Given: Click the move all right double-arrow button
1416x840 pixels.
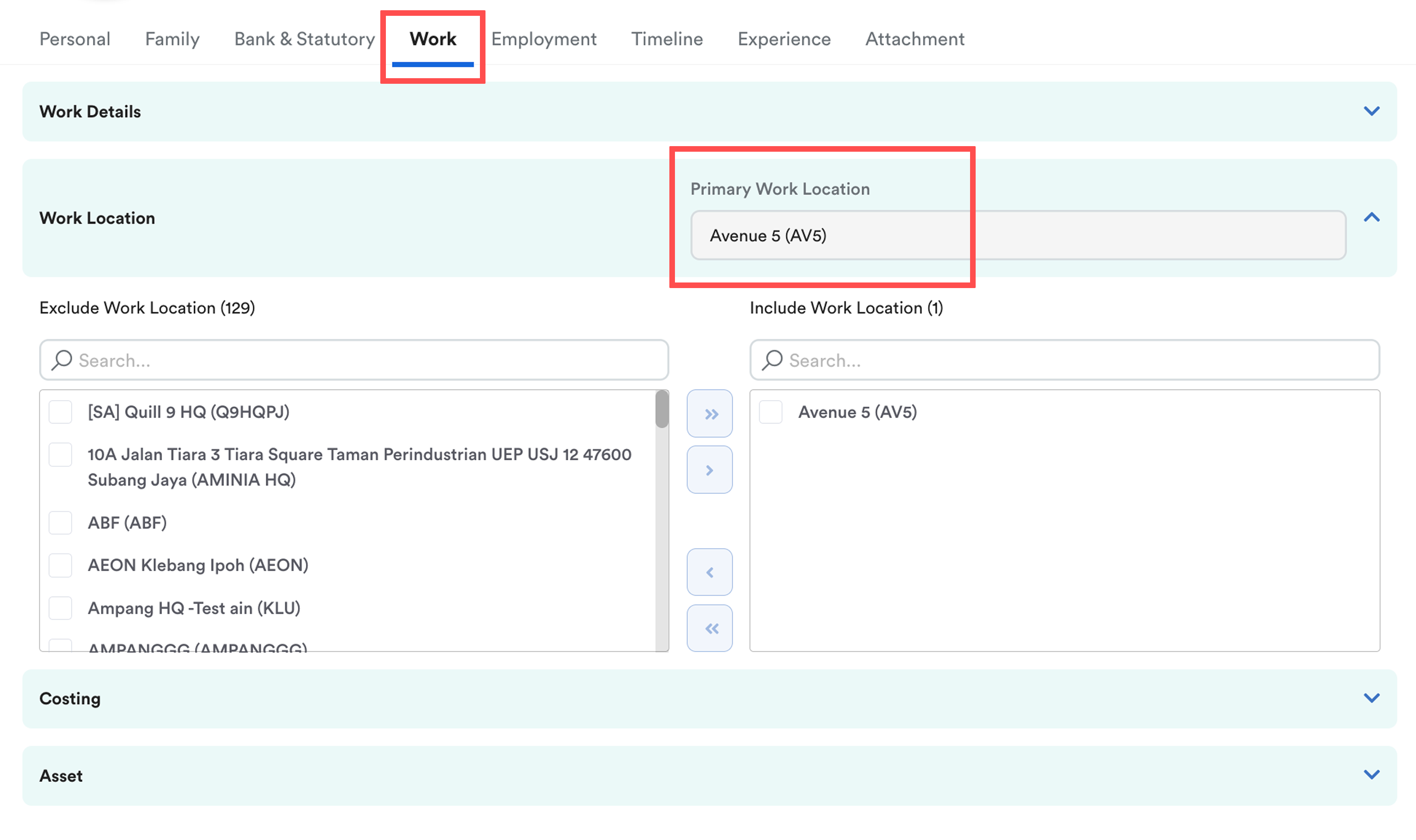Looking at the screenshot, I should 709,414.
